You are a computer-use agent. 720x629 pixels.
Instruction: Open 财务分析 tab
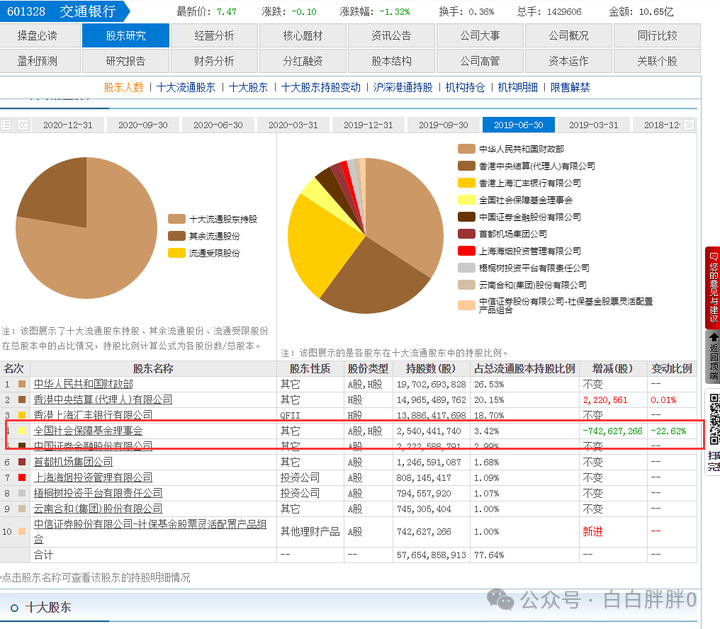click(214, 61)
